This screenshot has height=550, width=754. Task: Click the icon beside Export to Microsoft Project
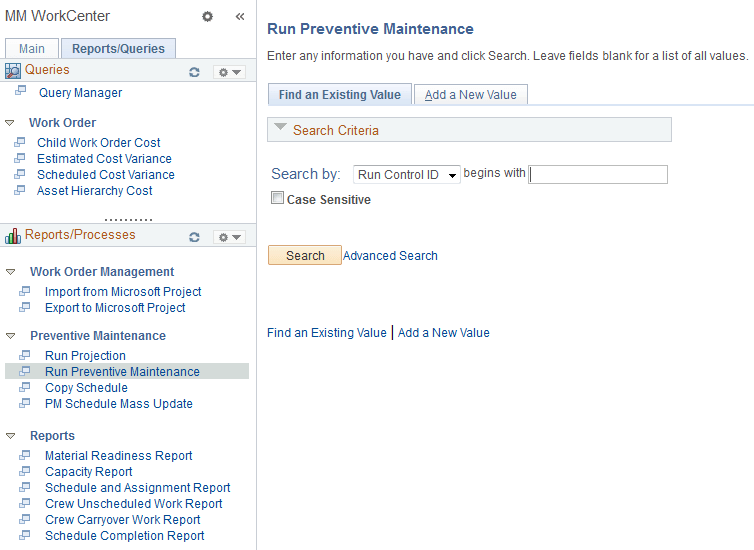point(25,307)
